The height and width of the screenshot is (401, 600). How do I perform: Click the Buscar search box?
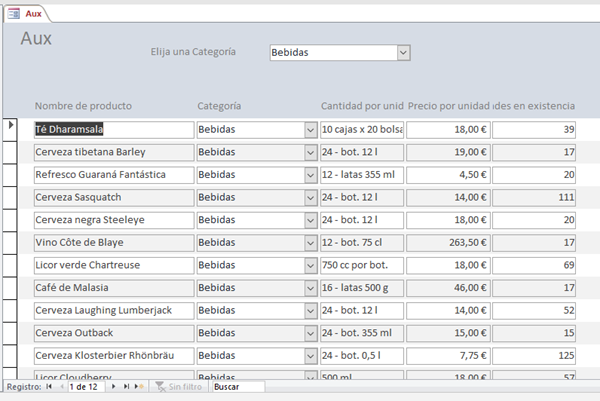tap(238, 386)
